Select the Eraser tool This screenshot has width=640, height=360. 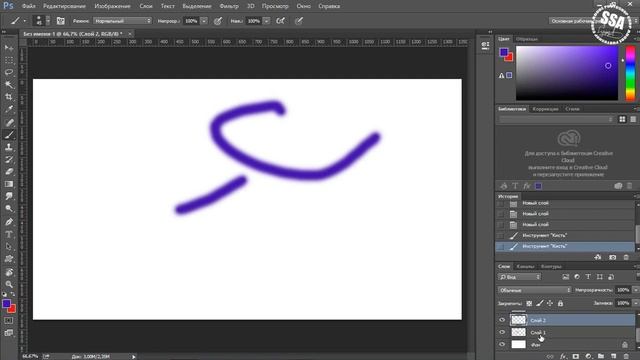9,171
